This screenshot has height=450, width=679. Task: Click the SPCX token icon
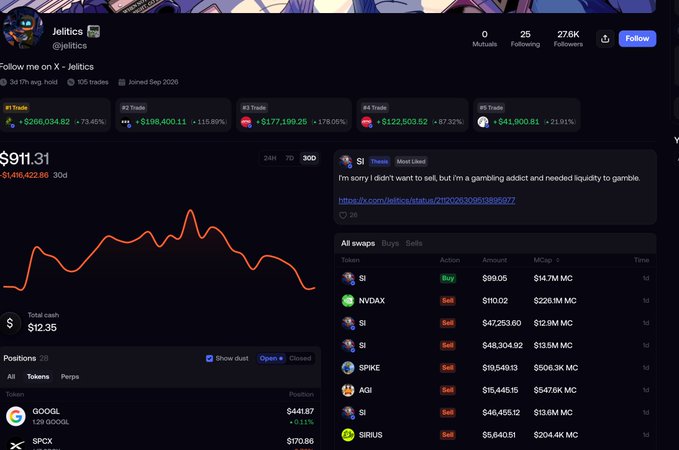tap(16, 444)
